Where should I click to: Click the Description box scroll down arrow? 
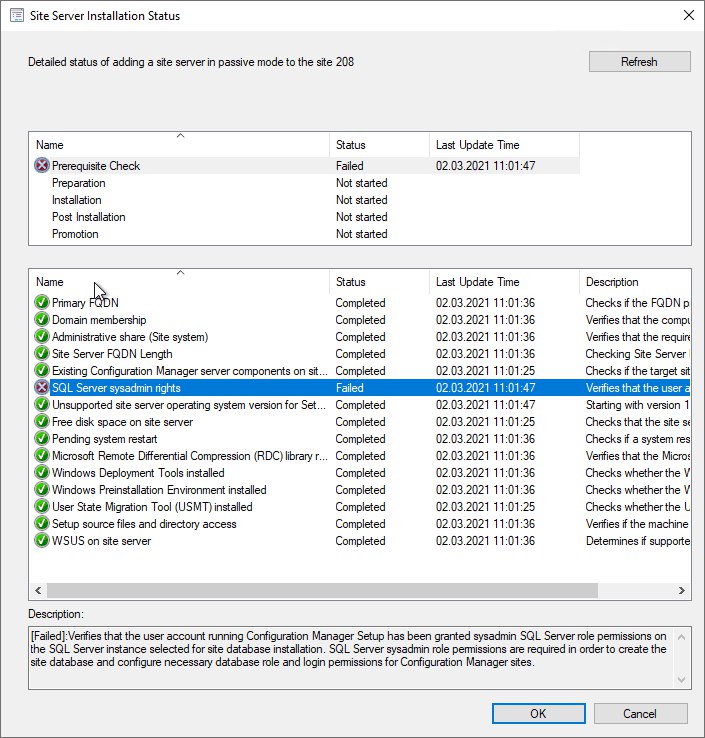click(681, 680)
